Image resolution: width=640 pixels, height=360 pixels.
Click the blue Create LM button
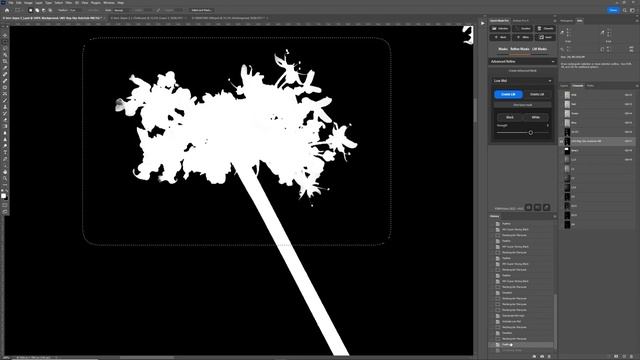tap(508, 94)
